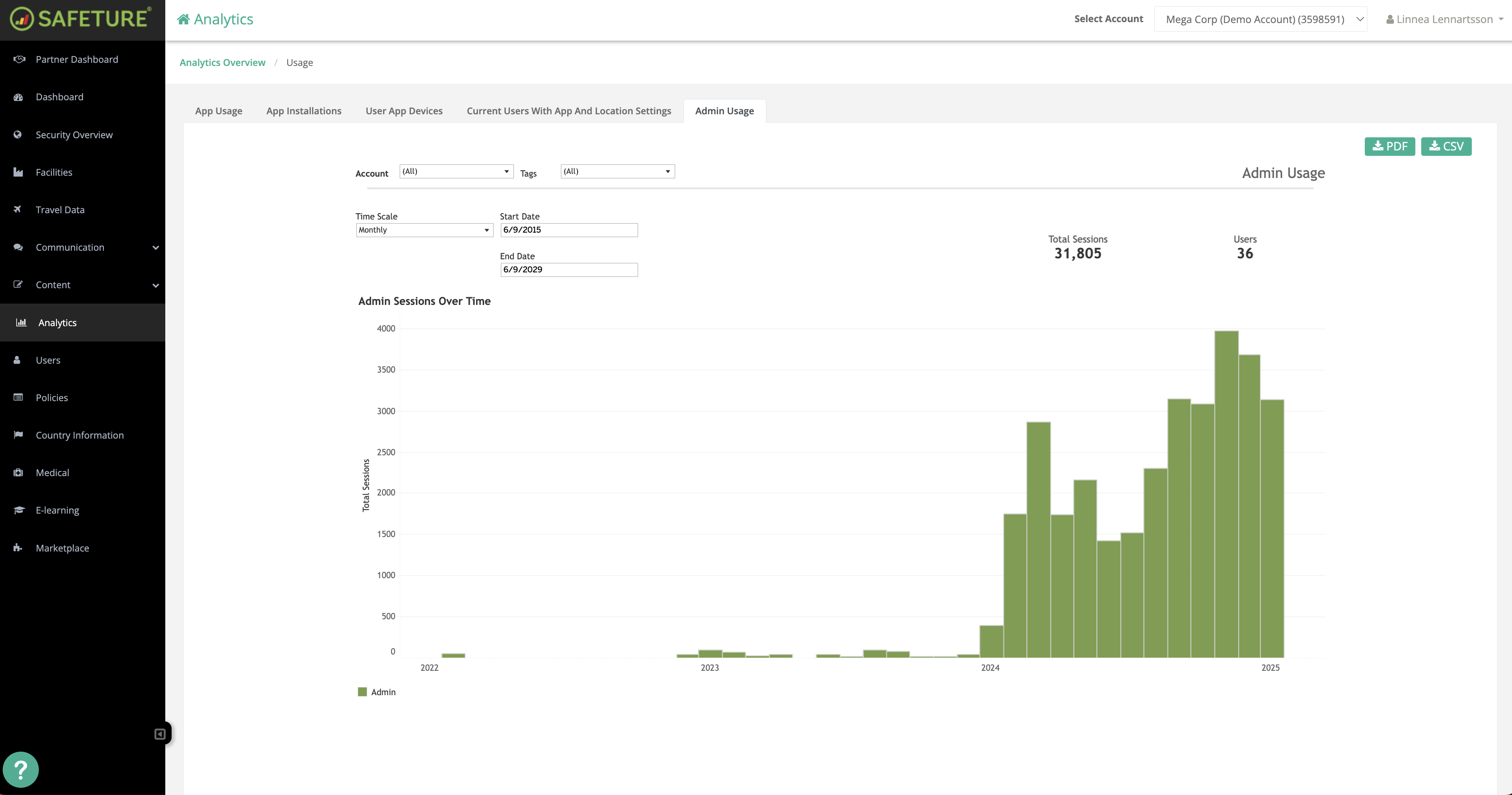1512x795 pixels.
Task: Click the E-learning graduation cap icon
Action: coord(18,510)
